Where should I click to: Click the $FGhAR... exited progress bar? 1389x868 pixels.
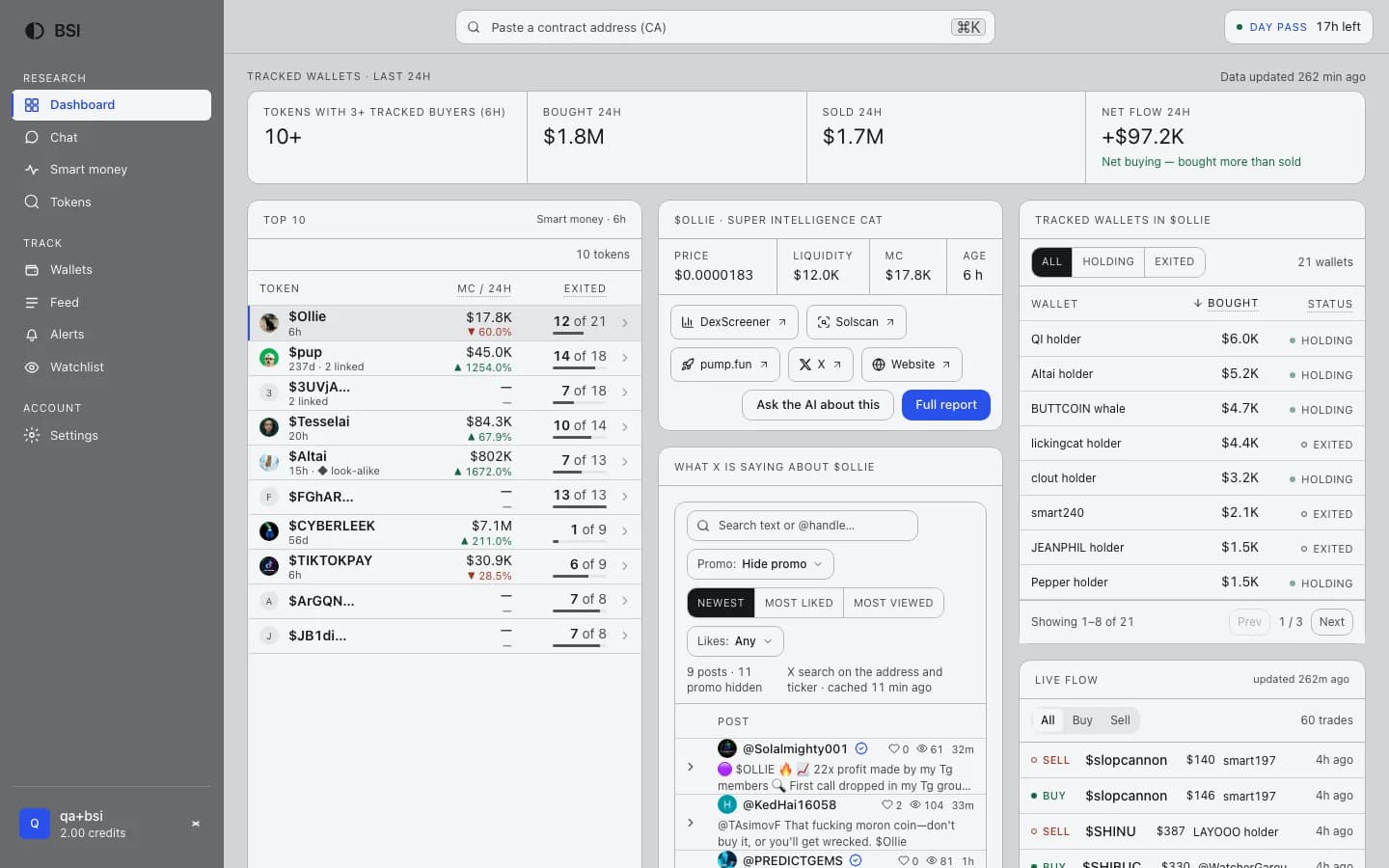580,507
